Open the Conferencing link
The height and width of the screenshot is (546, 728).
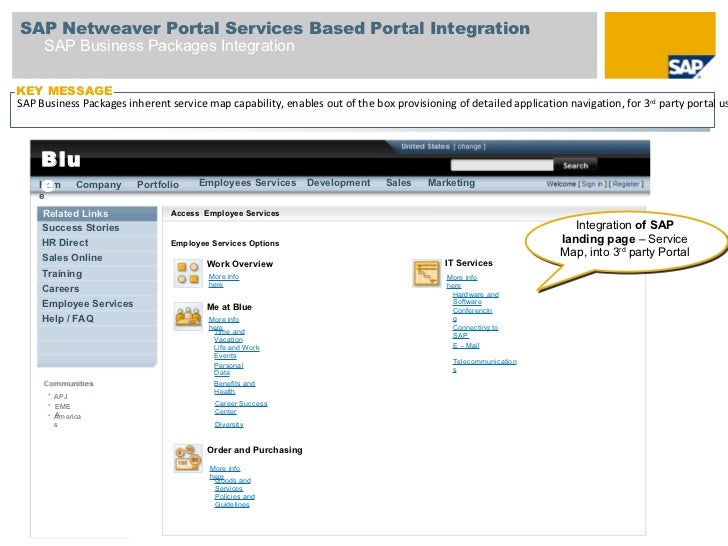pos(472,314)
